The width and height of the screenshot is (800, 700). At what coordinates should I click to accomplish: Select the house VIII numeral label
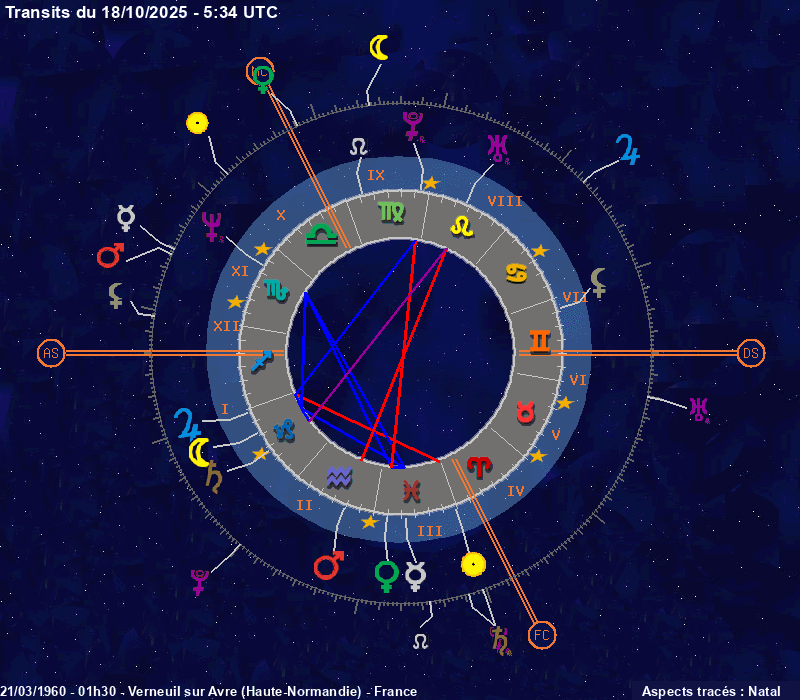(505, 202)
